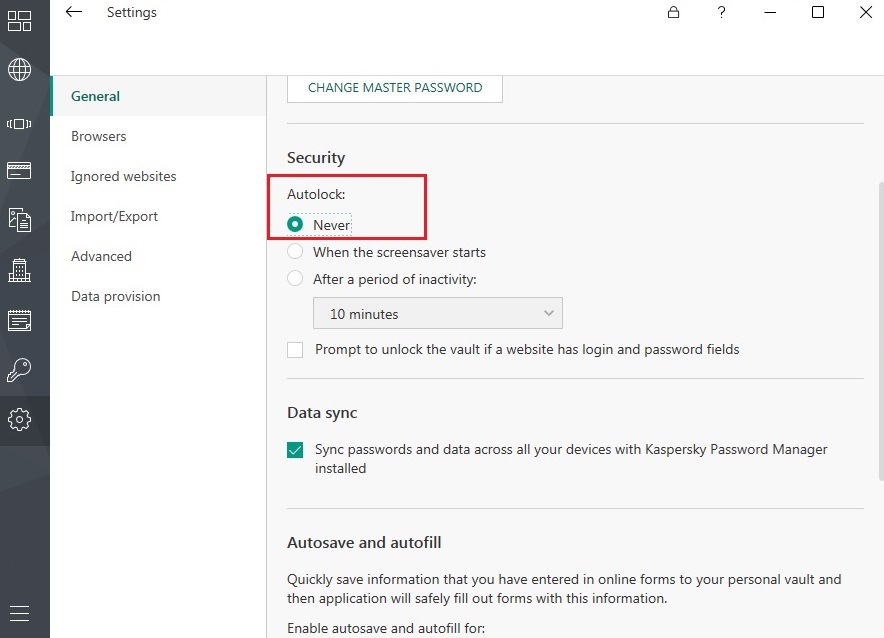The height and width of the screenshot is (638, 884).
Task: Open the All entries grid icon in sidebar
Action: [19, 20]
